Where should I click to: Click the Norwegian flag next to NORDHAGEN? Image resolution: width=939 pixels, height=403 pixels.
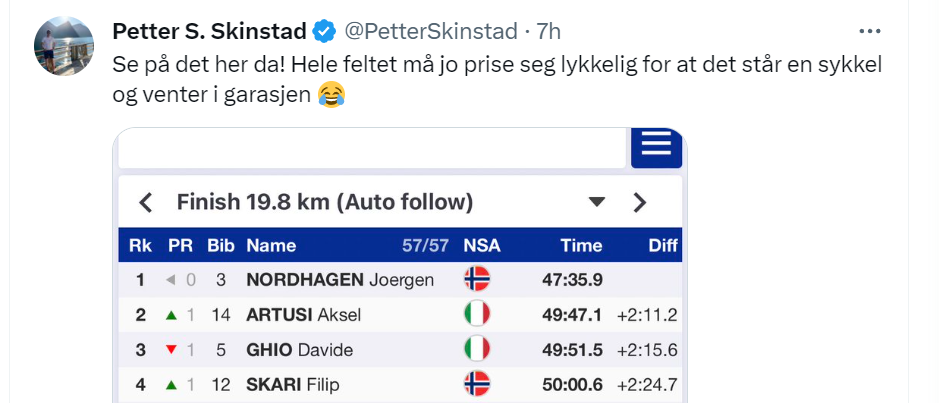[477, 280]
